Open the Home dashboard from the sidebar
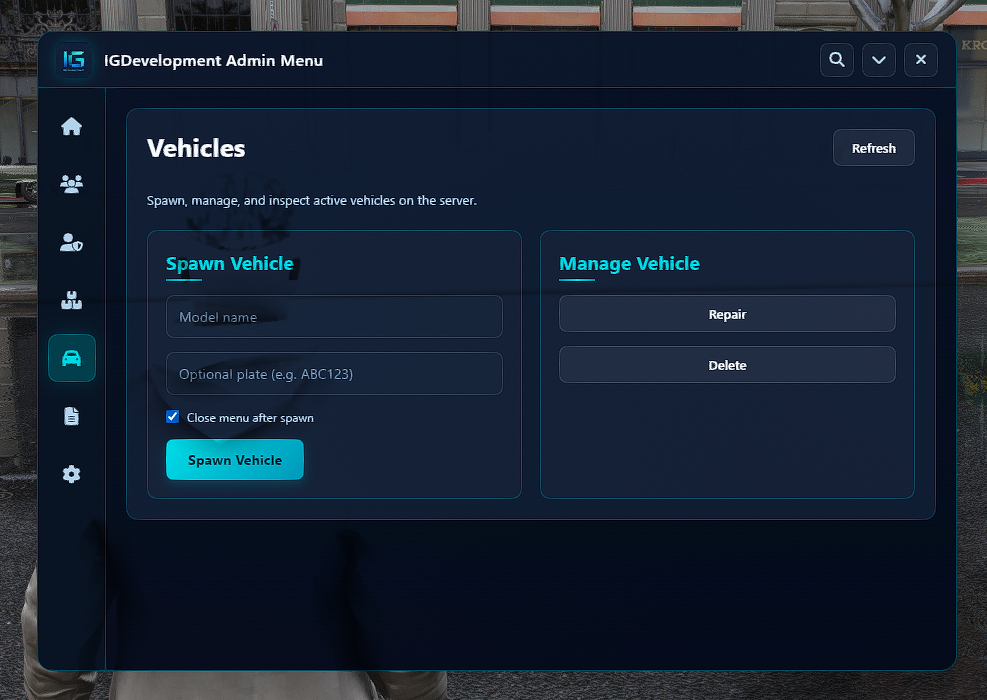Viewport: 987px width, 700px height. 72,127
